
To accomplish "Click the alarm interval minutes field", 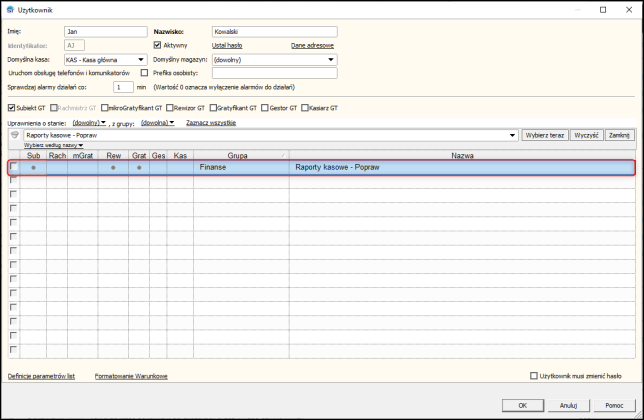I will (123, 87).
